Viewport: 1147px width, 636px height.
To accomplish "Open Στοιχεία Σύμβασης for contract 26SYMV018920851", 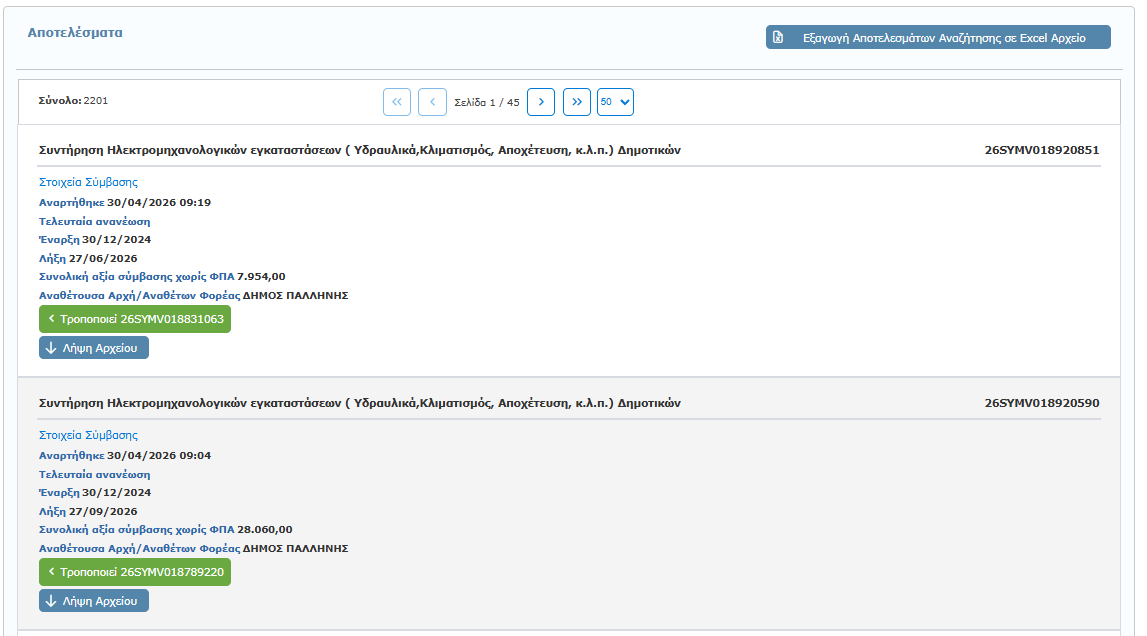I will [88, 182].
